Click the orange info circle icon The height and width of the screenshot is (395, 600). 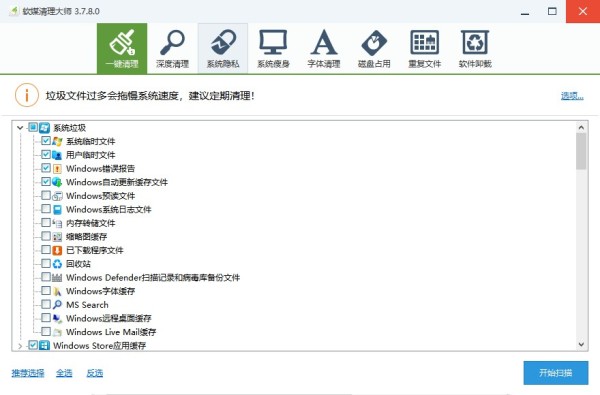[26, 95]
